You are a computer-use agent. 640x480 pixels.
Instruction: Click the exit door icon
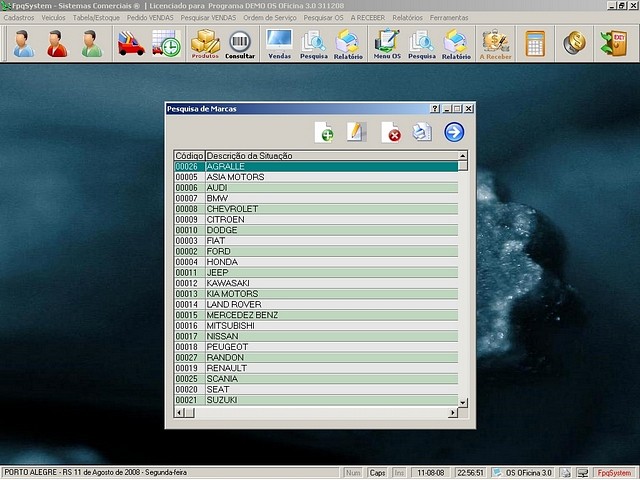point(614,43)
